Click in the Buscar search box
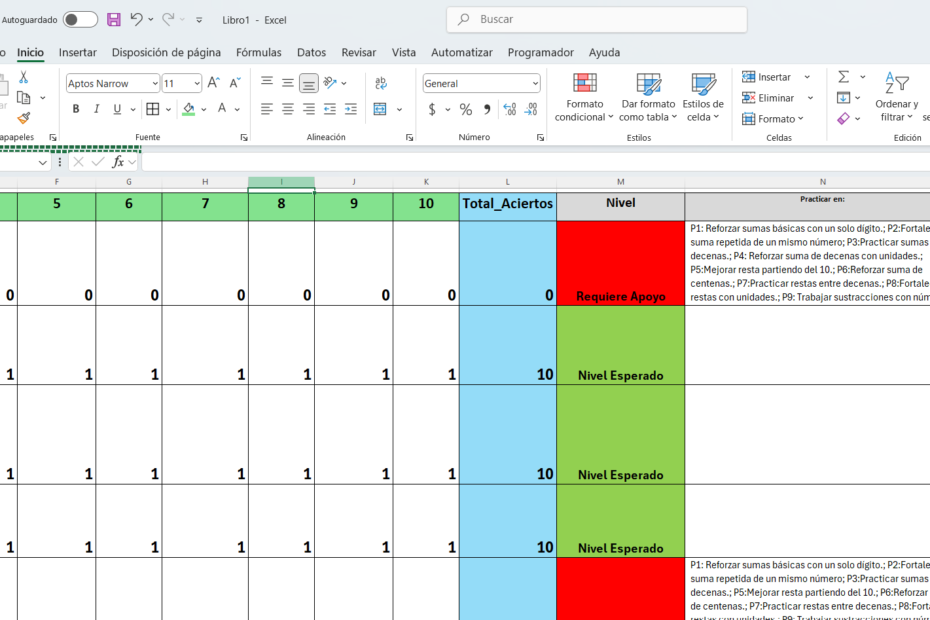 (x=597, y=20)
